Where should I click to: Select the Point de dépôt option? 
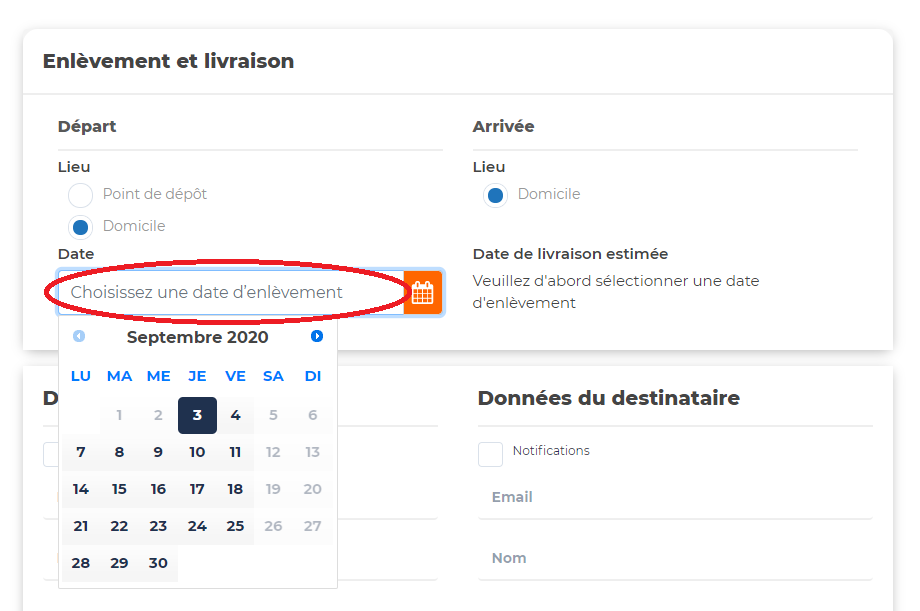point(81,195)
